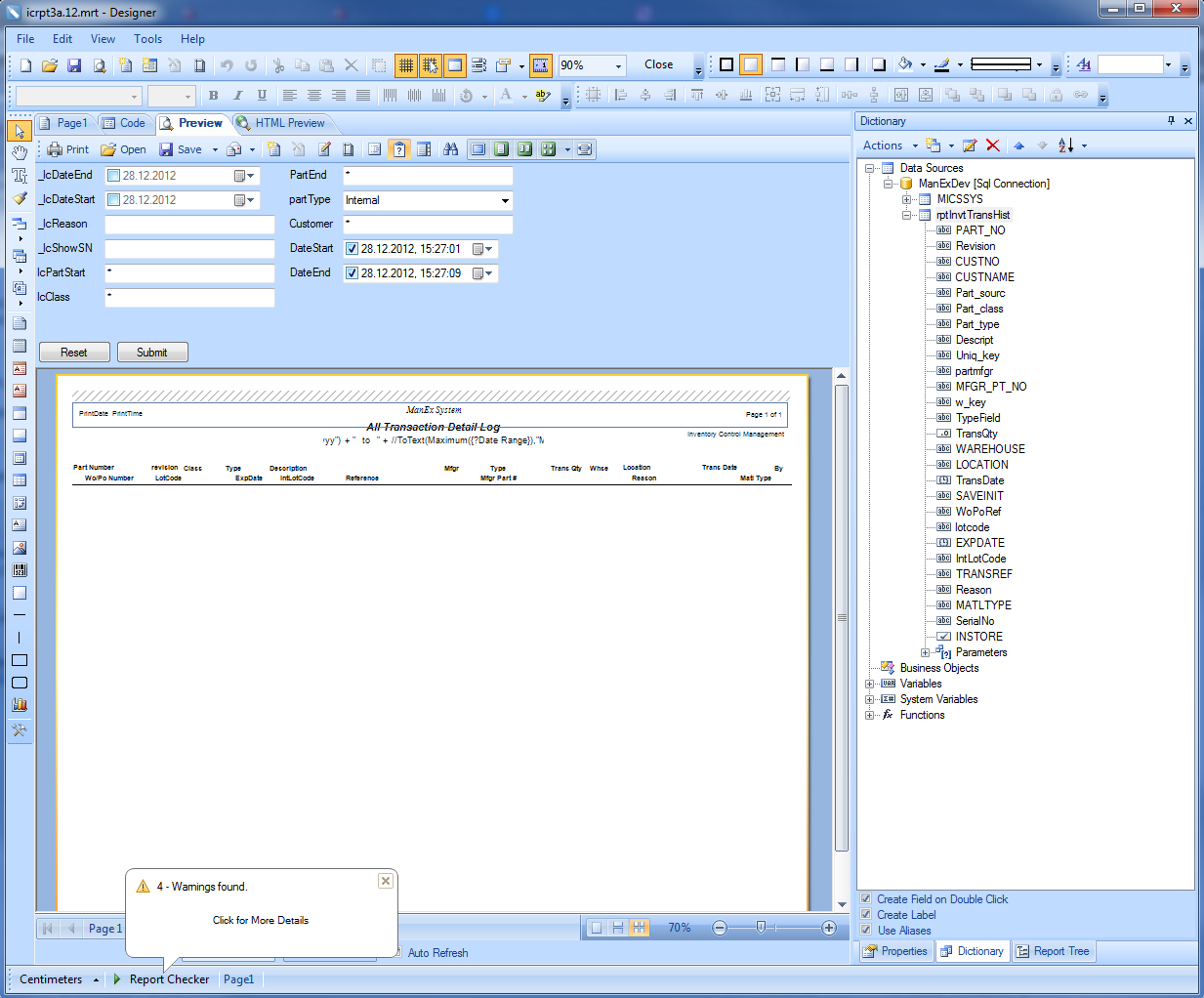The image size is (1204, 998).
Task: Toggle the show grid icon
Action: 405,65
